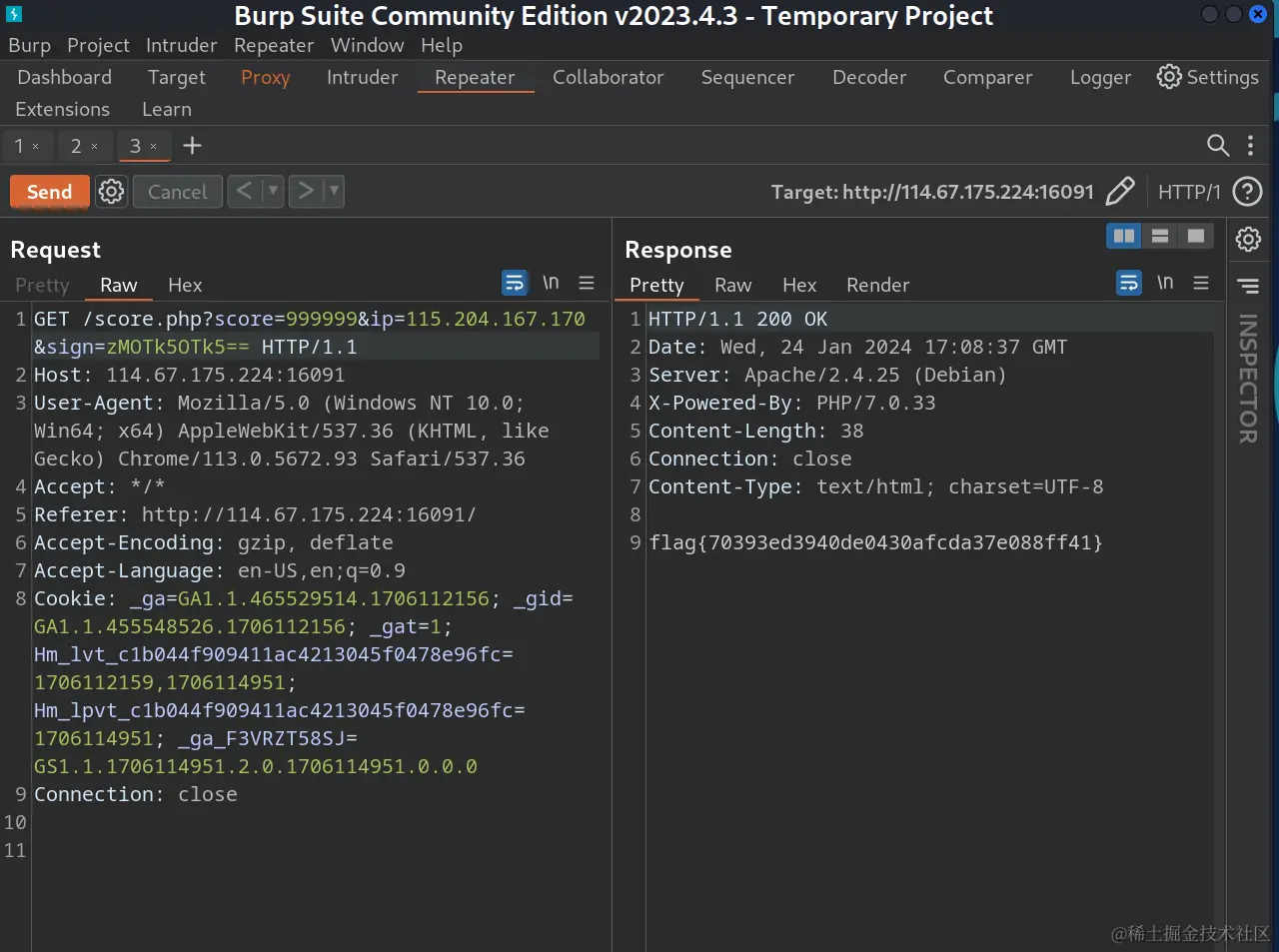Screen dimensions: 1279x952
Task: Select top-bottom split layout view
Action: 1160,236
